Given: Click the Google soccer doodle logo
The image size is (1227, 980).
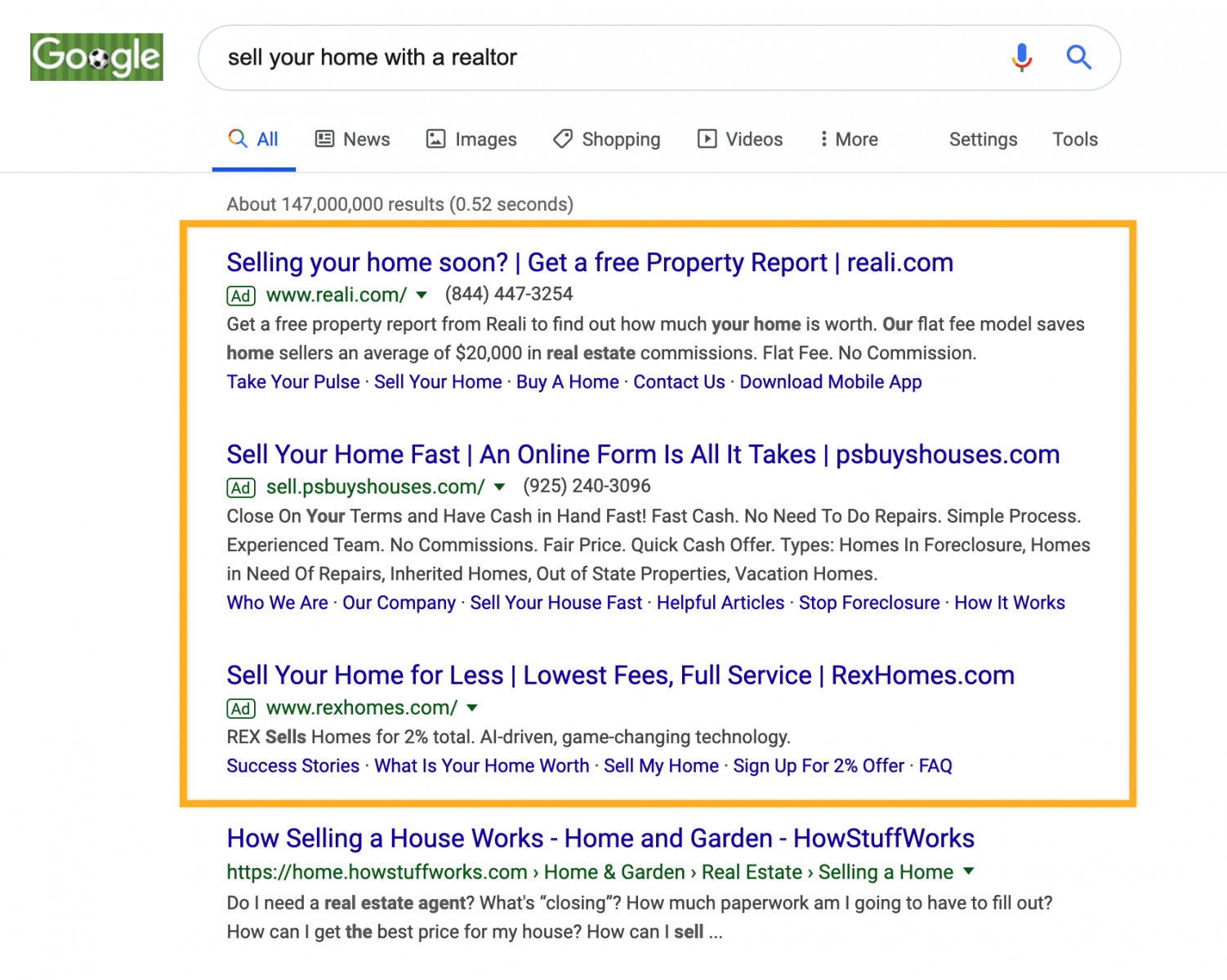Looking at the screenshot, I should pos(96,57).
